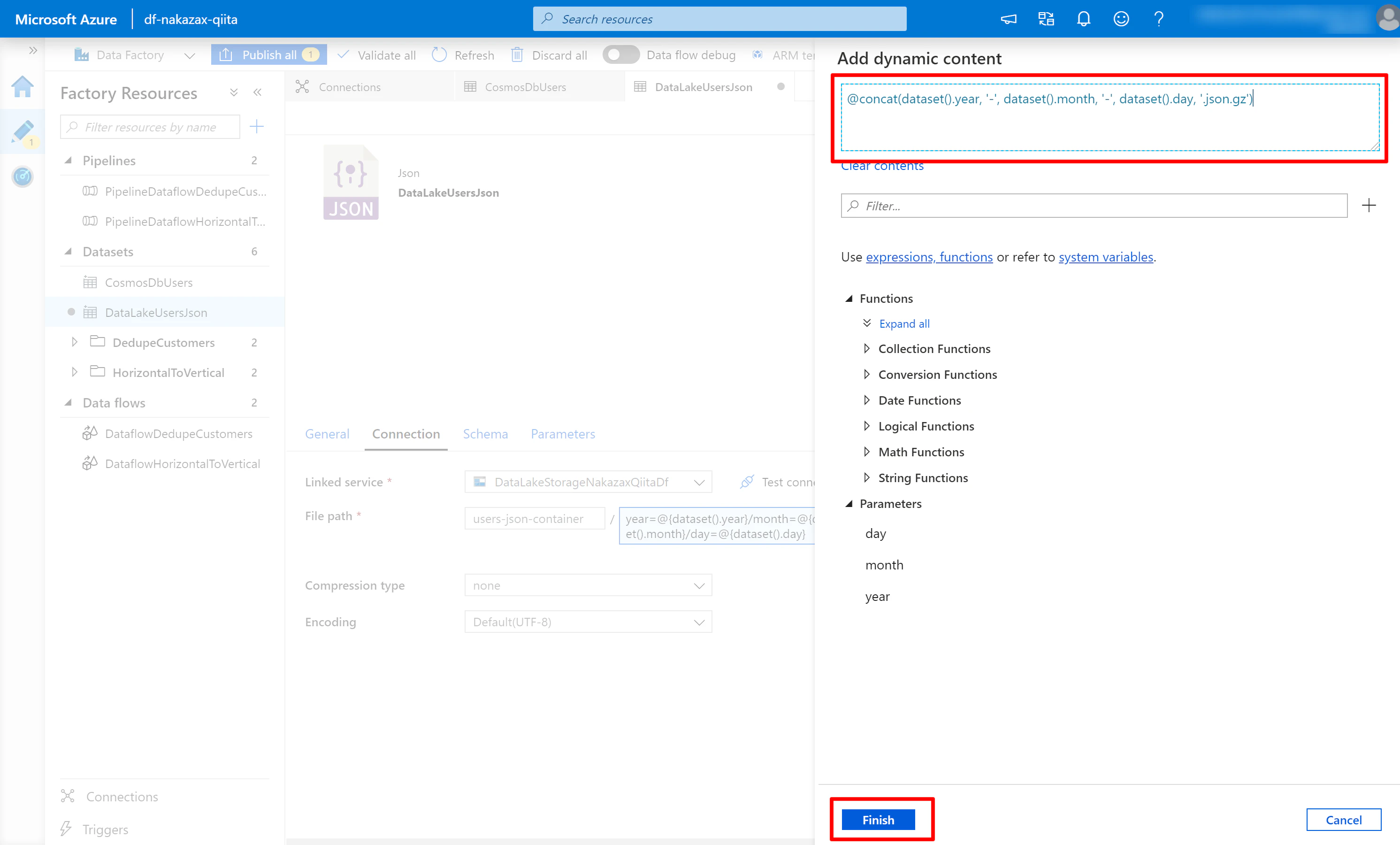Collapse the Datasets tree group
Viewport: 1400px width, 845px height.
pyautogui.click(x=68, y=251)
